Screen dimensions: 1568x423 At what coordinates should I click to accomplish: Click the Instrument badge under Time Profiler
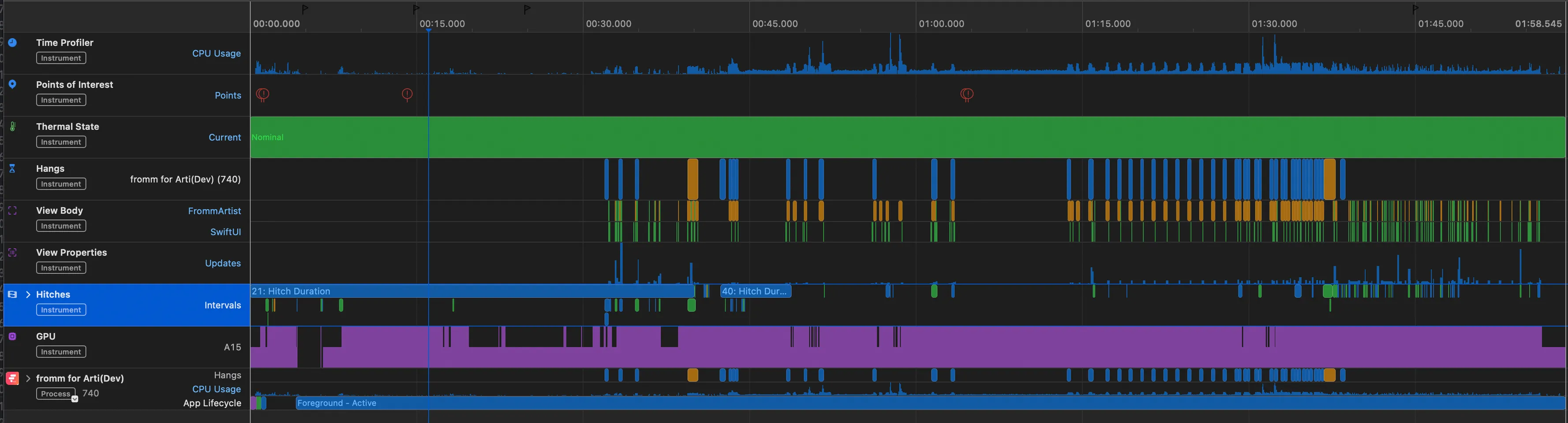click(x=61, y=58)
